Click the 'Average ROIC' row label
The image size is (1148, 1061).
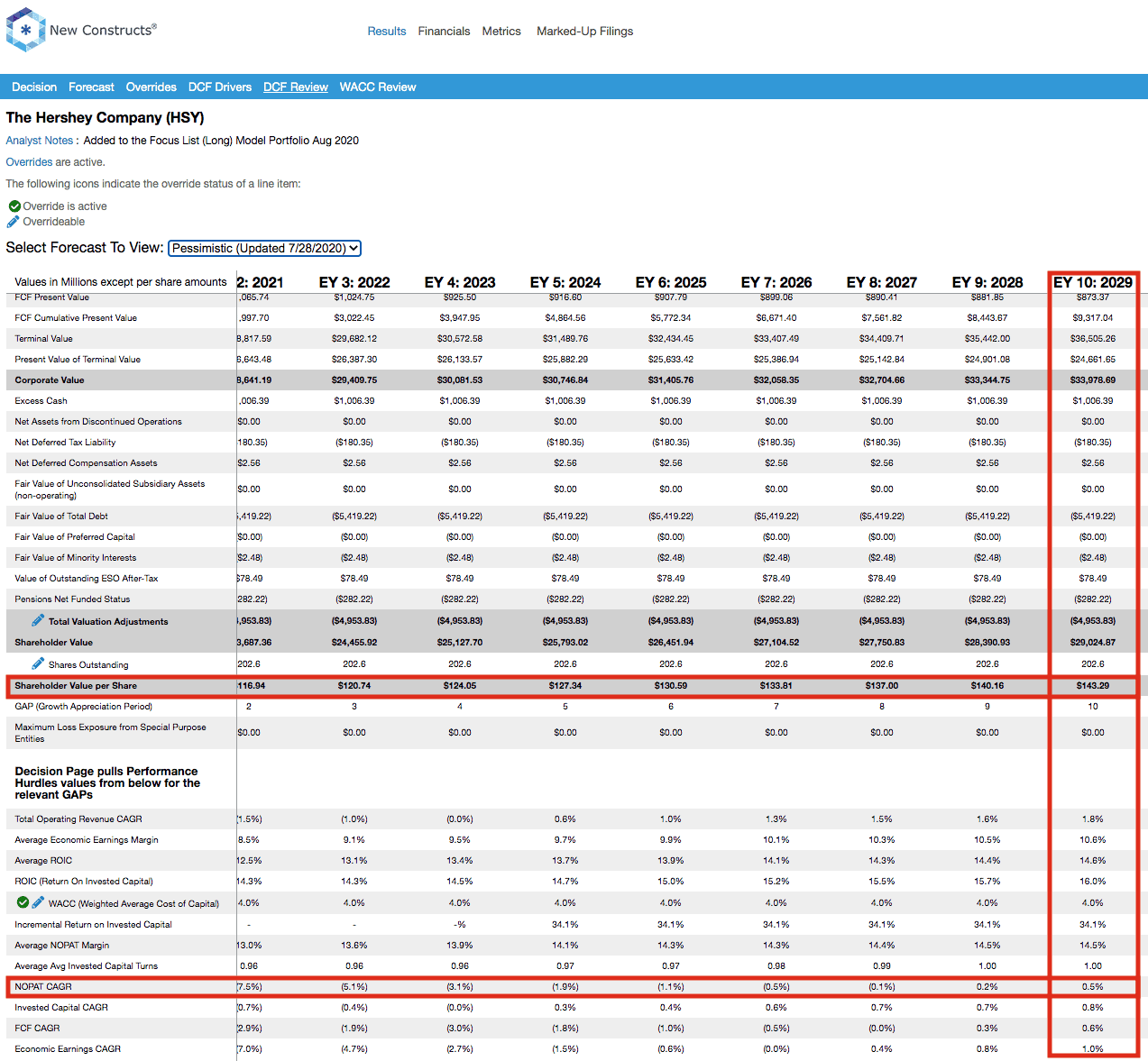coord(43,861)
